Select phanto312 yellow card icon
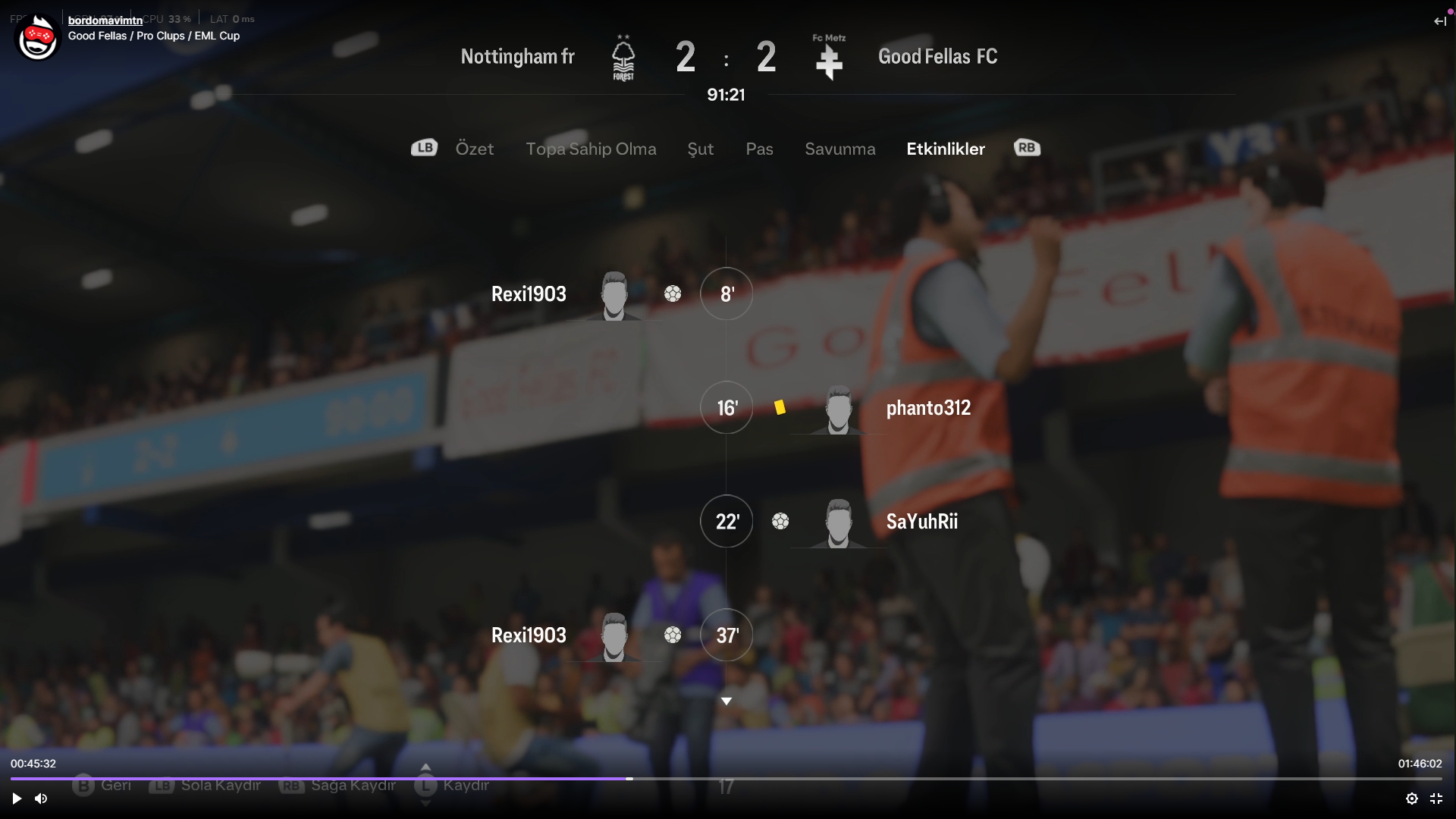1456x819 pixels. 780,408
